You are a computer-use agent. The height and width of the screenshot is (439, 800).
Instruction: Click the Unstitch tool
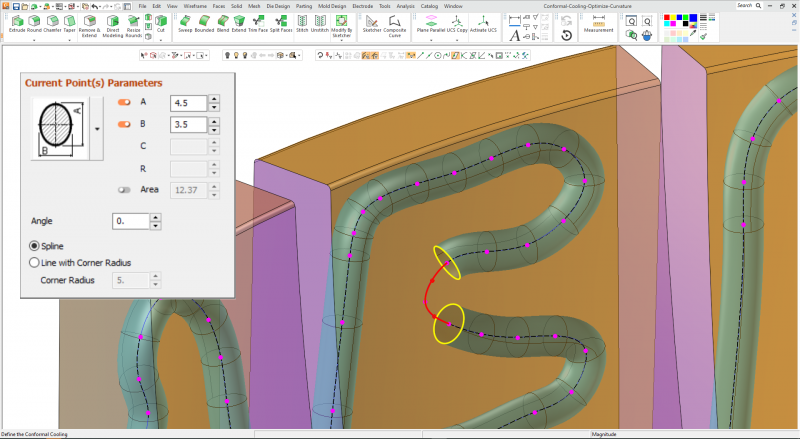320,24
